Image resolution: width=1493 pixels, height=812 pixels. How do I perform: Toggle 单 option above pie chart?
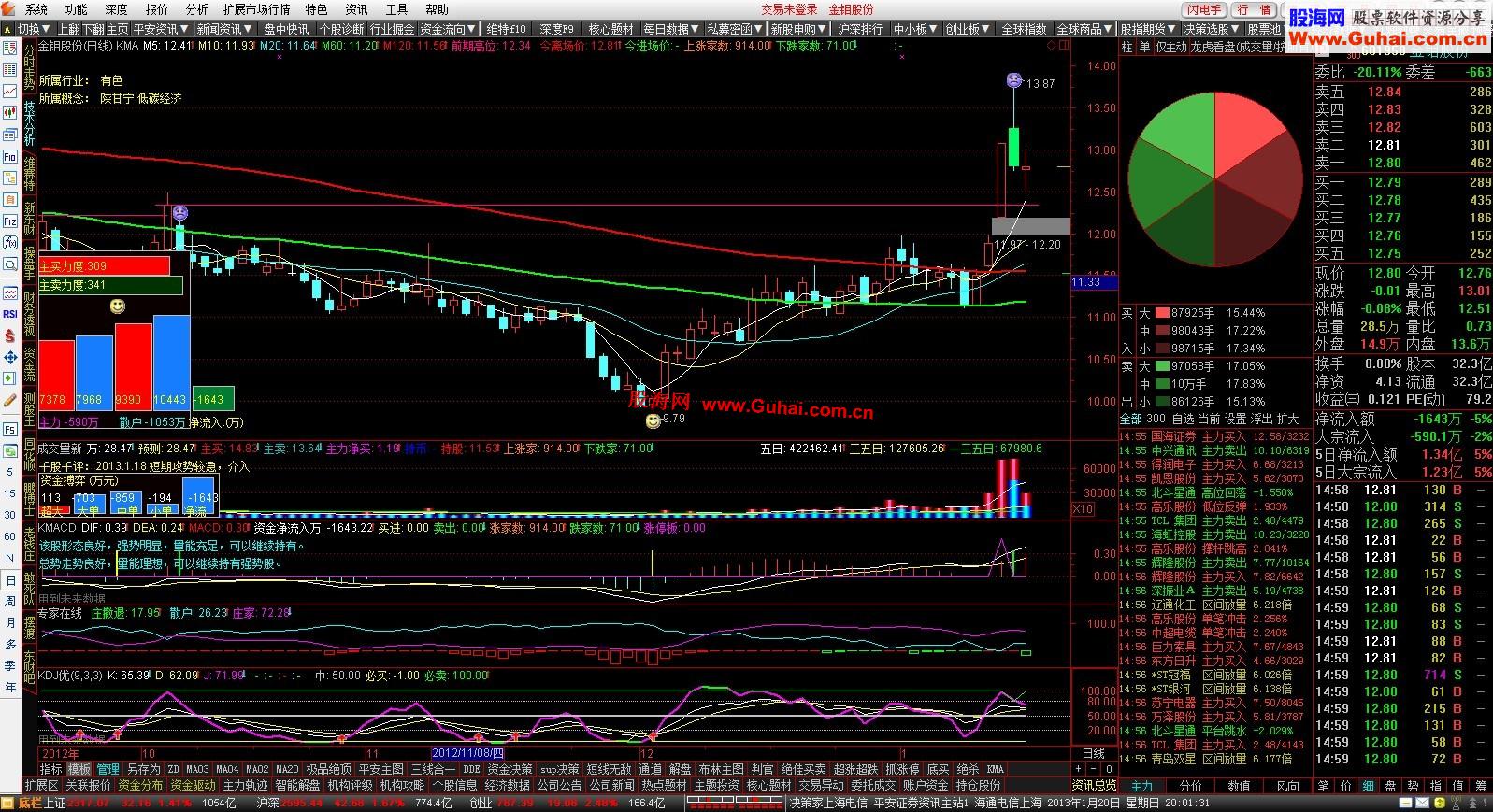click(x=1143, y=46)
